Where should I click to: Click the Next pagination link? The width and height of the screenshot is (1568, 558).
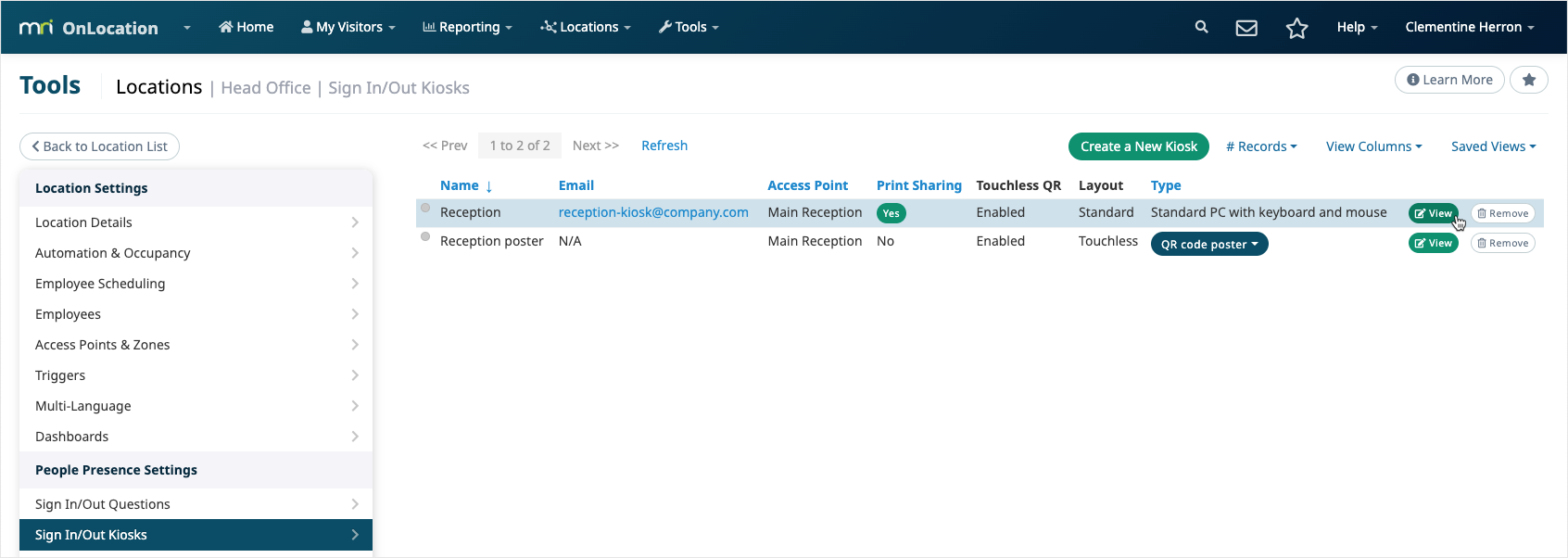[x=596, y=146]
